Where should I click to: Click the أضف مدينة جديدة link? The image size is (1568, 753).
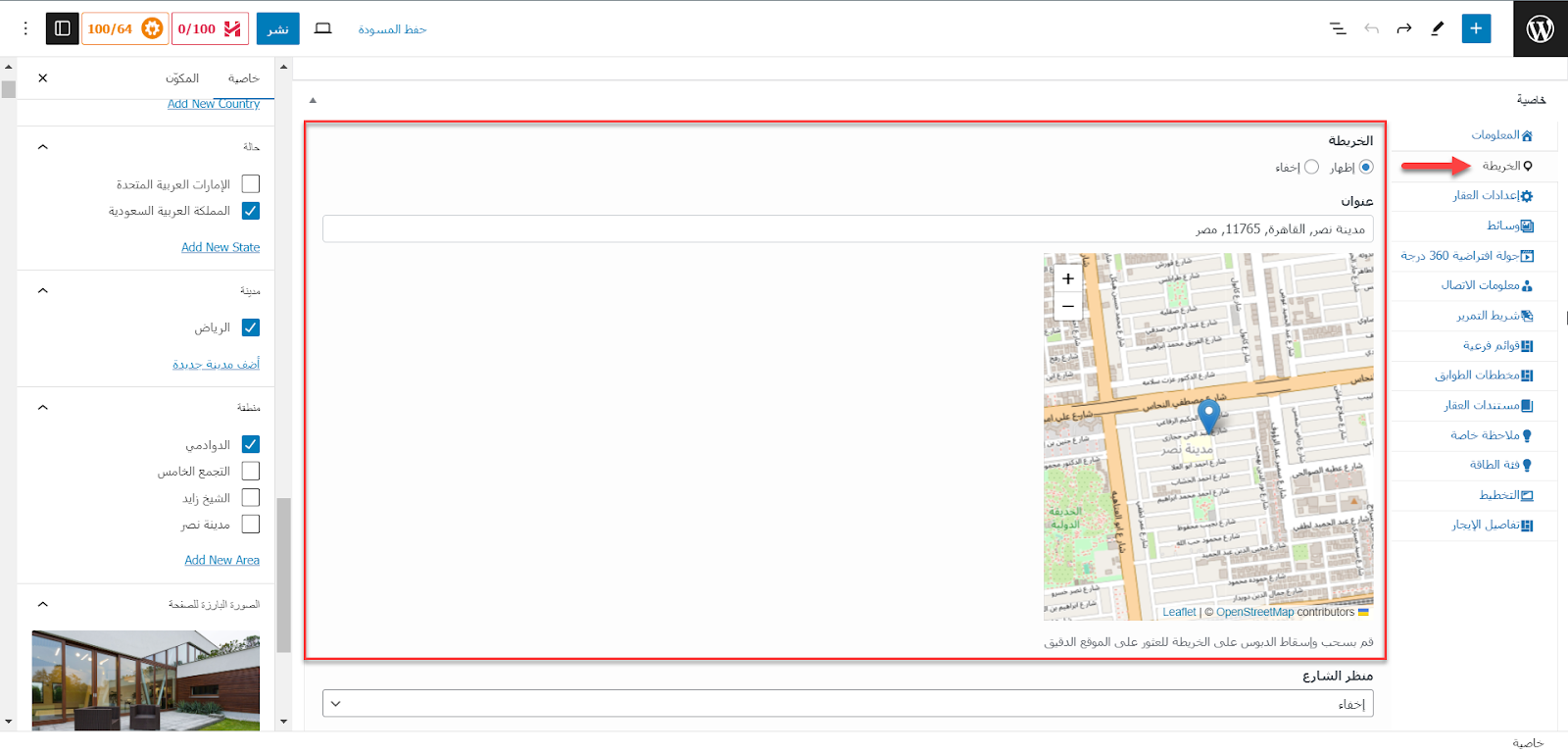[x=217, y=364]
